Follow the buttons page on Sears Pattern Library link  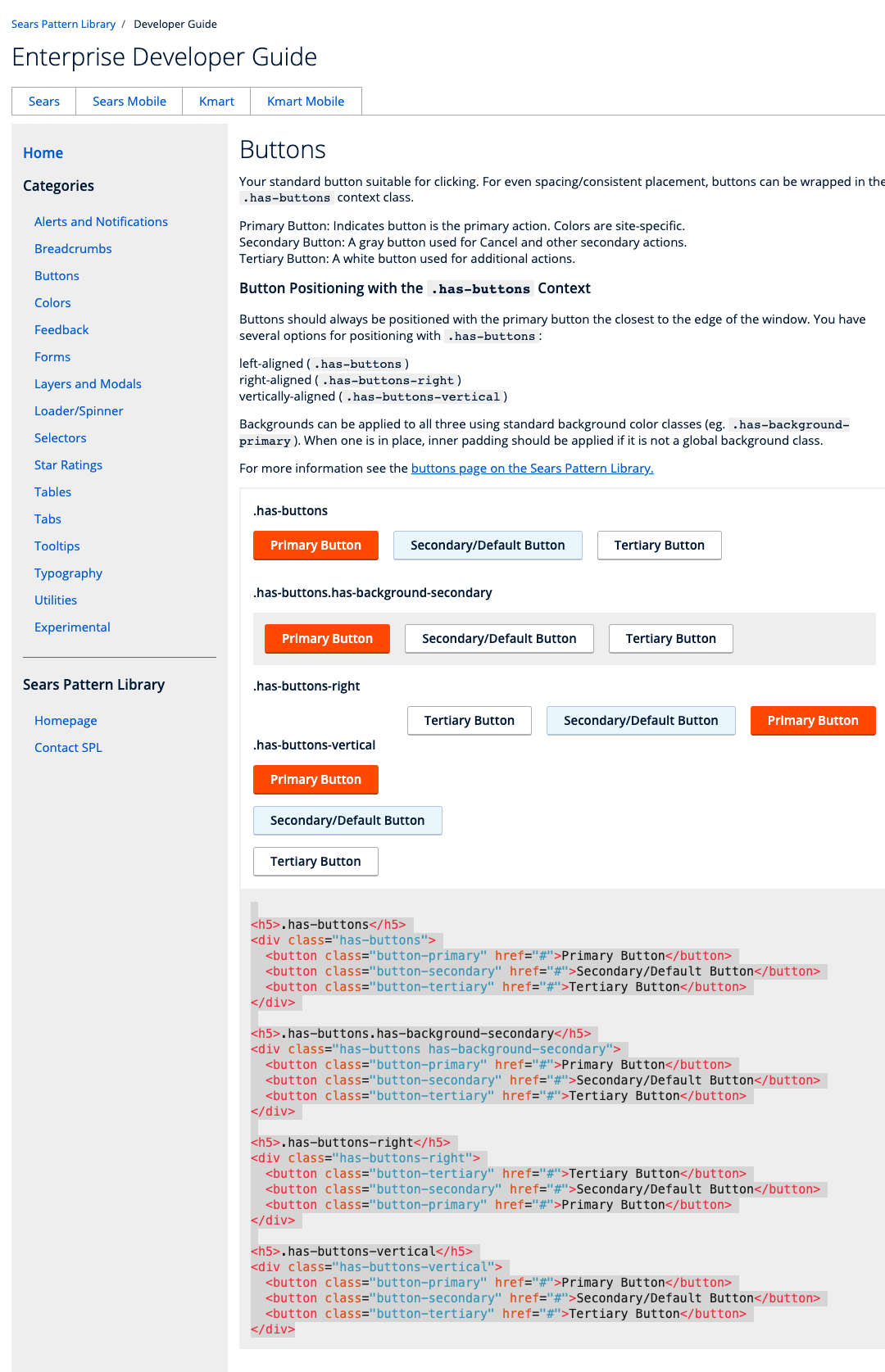532,469
